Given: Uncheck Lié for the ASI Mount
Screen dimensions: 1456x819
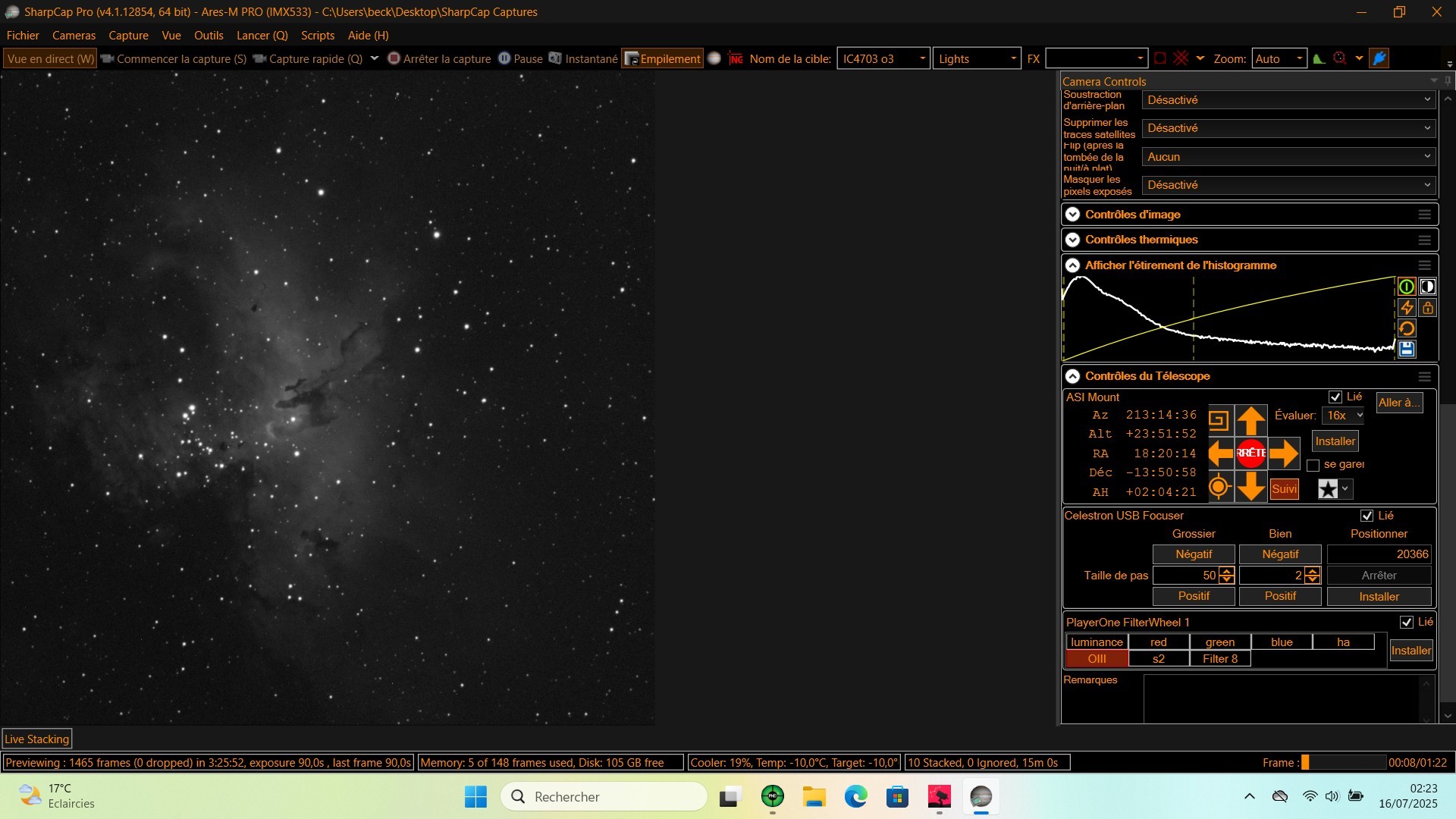Looking at the screenshot, I should click(1335, 397).
